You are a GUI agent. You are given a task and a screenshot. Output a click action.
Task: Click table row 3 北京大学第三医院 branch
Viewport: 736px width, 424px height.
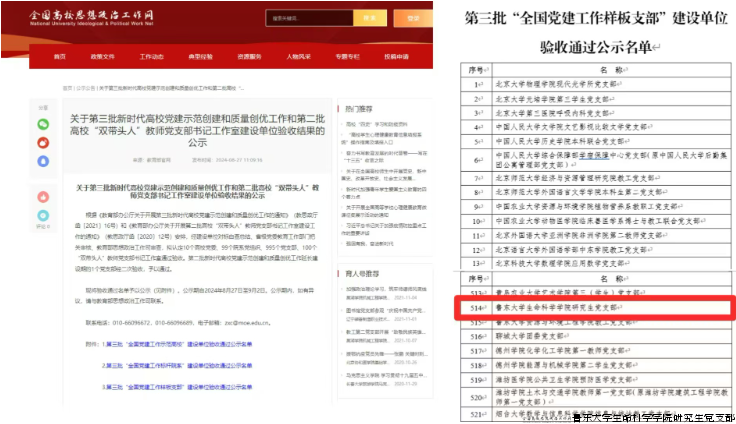tap(596, 113)
